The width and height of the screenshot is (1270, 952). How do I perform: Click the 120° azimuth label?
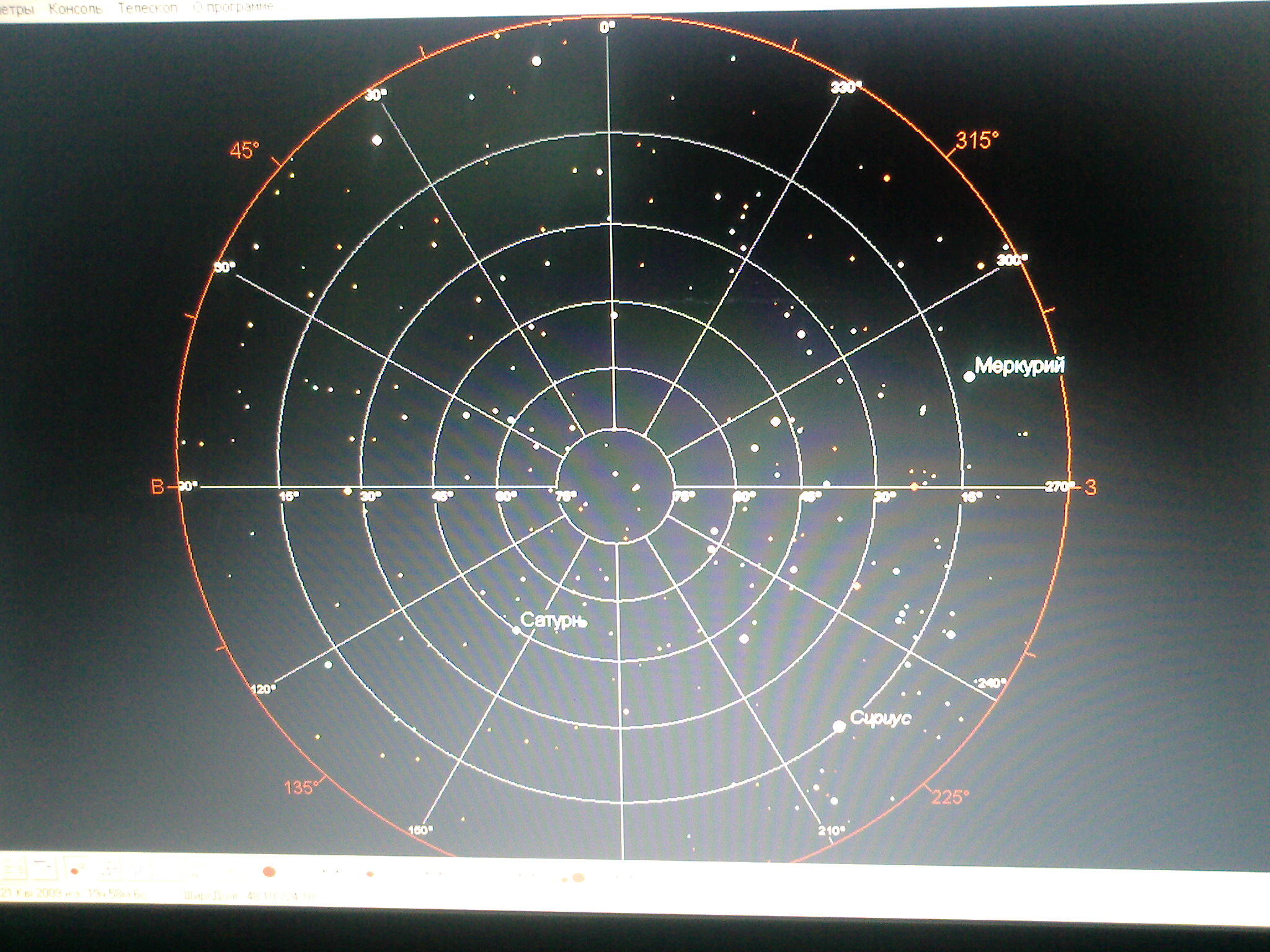tap(263, 689)
